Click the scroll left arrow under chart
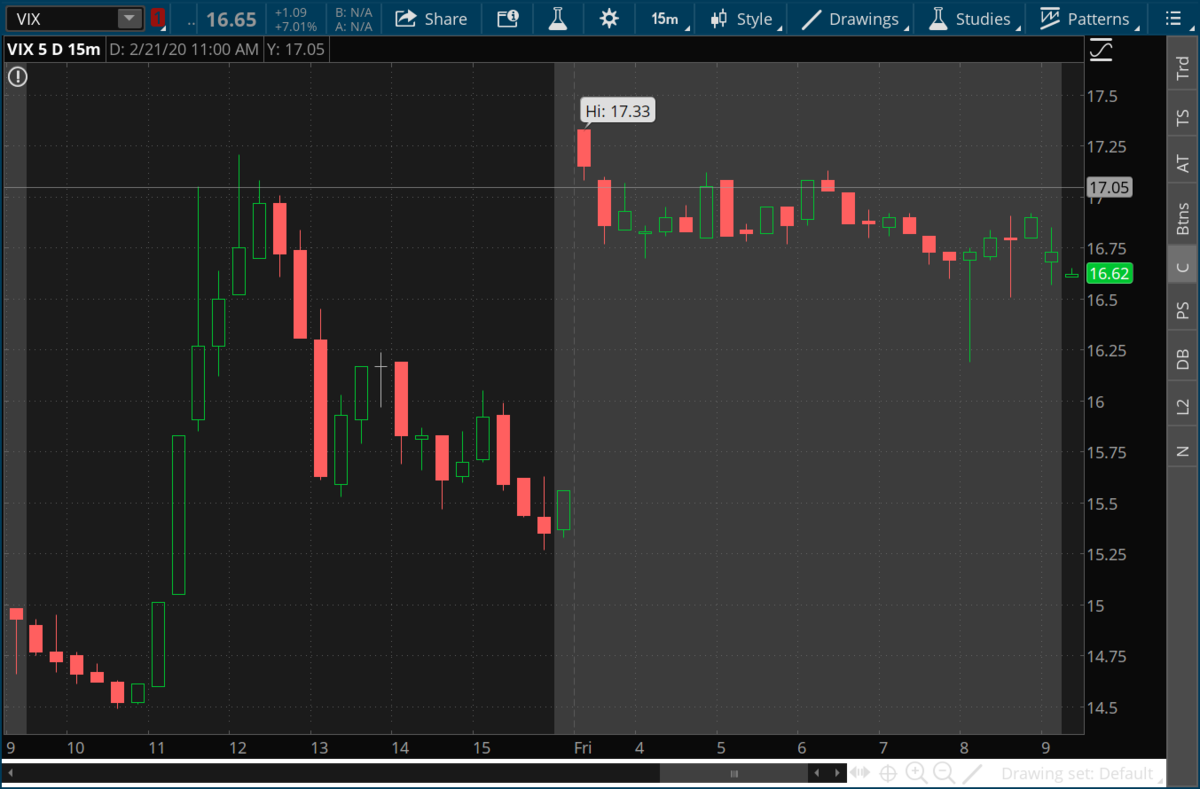Screen dimensions: 1200x789 (817, 773)
